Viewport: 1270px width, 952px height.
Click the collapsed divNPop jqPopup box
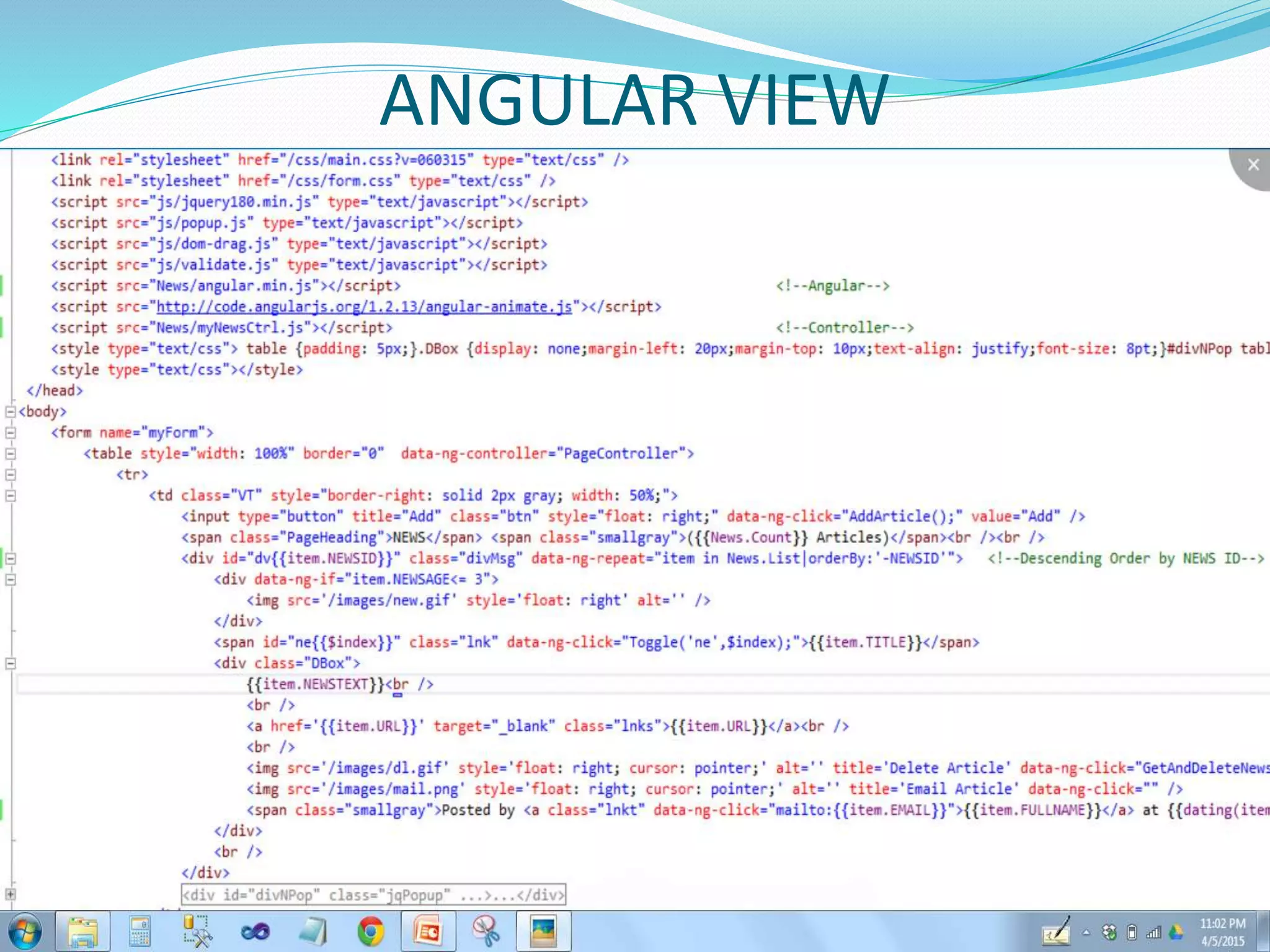(373, 895)
